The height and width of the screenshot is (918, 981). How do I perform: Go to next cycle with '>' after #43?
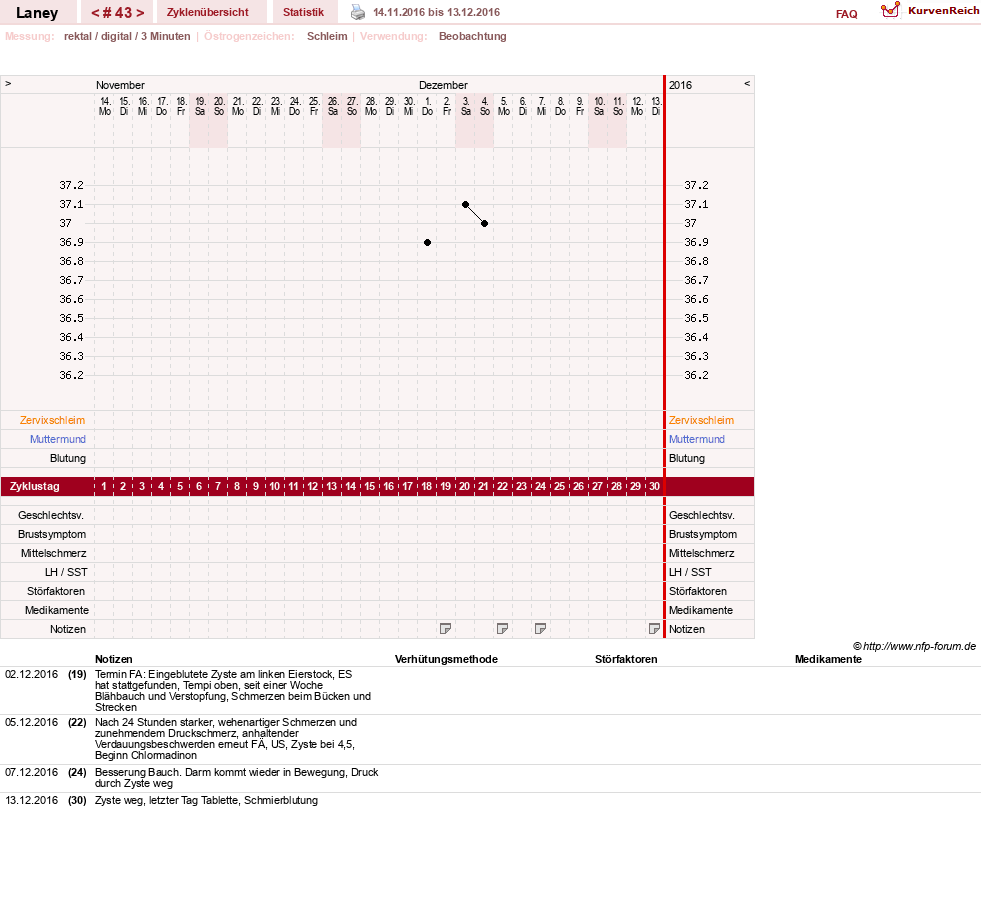[x=140, y=13]
